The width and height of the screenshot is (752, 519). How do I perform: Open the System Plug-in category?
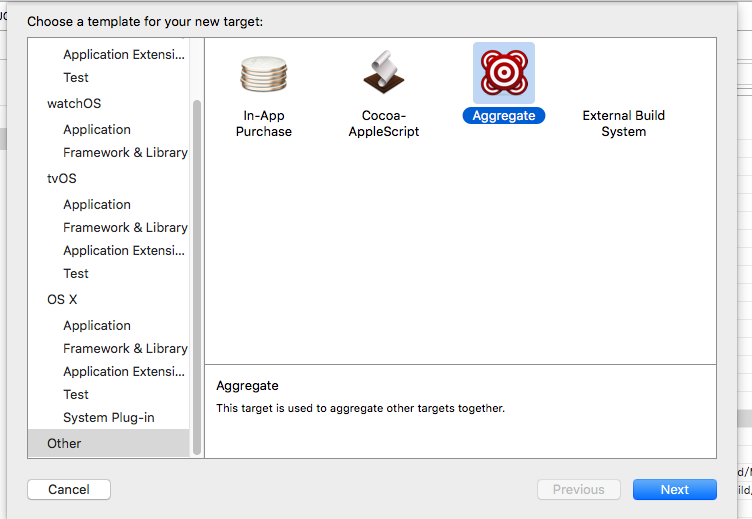[109, 417]
